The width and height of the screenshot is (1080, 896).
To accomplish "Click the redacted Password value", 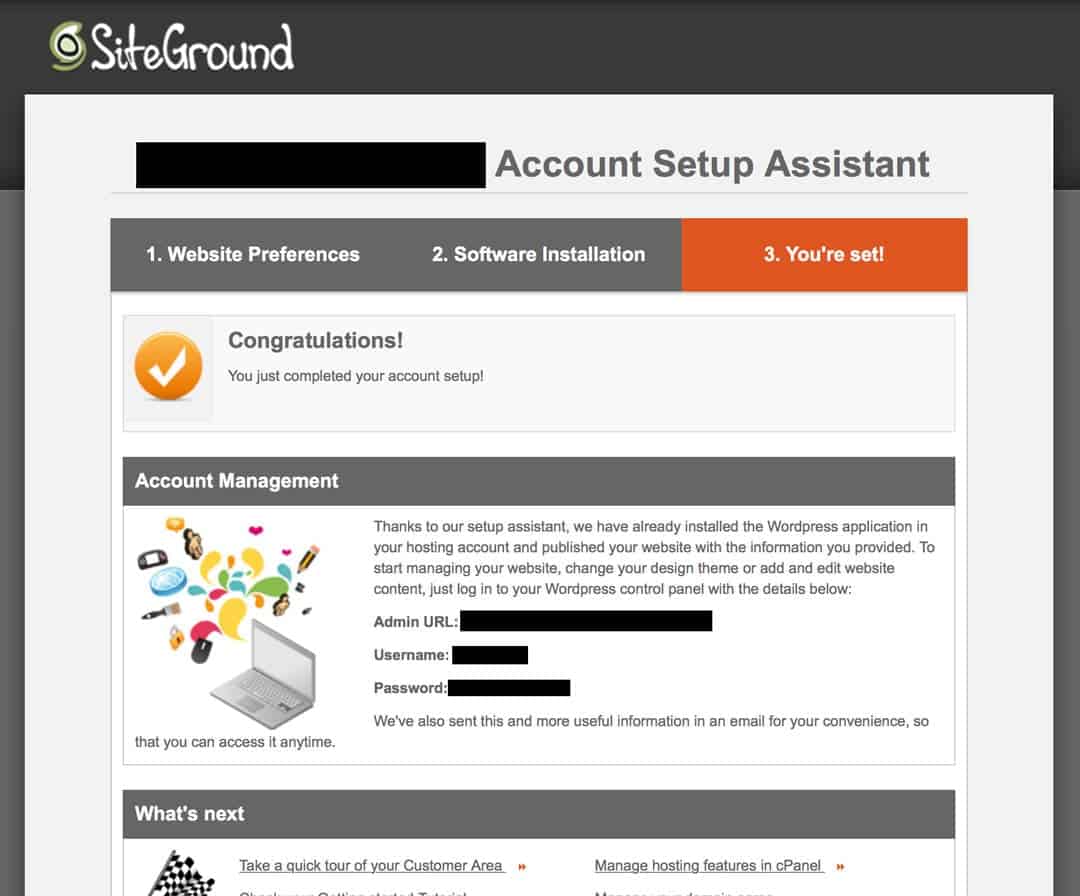I will [509, 688].
